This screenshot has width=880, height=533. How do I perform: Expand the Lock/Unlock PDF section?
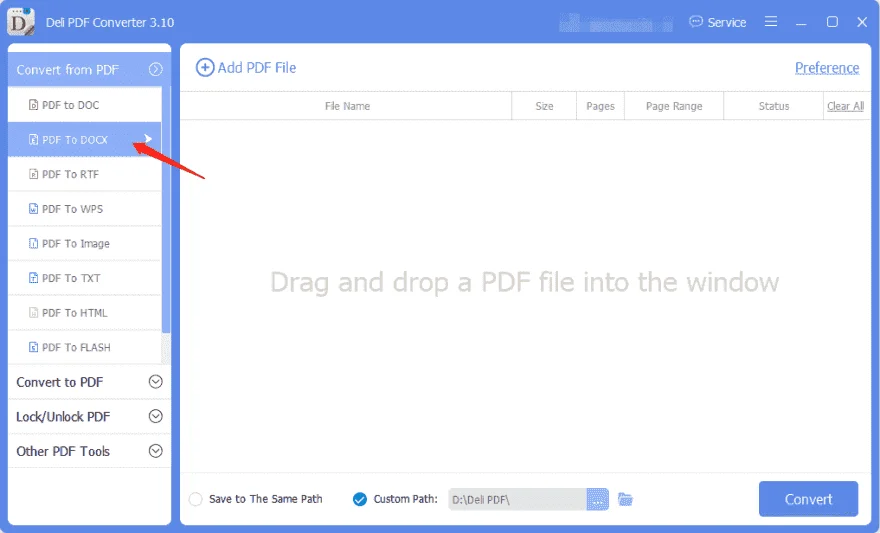point(155,416)
